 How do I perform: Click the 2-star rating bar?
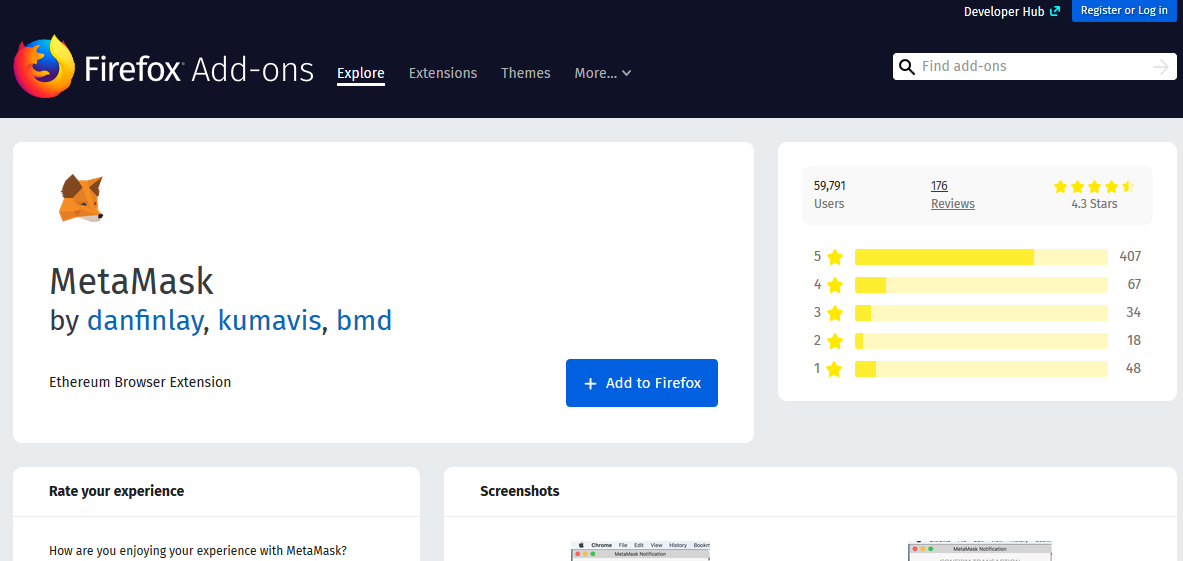[x=981, y=341]
